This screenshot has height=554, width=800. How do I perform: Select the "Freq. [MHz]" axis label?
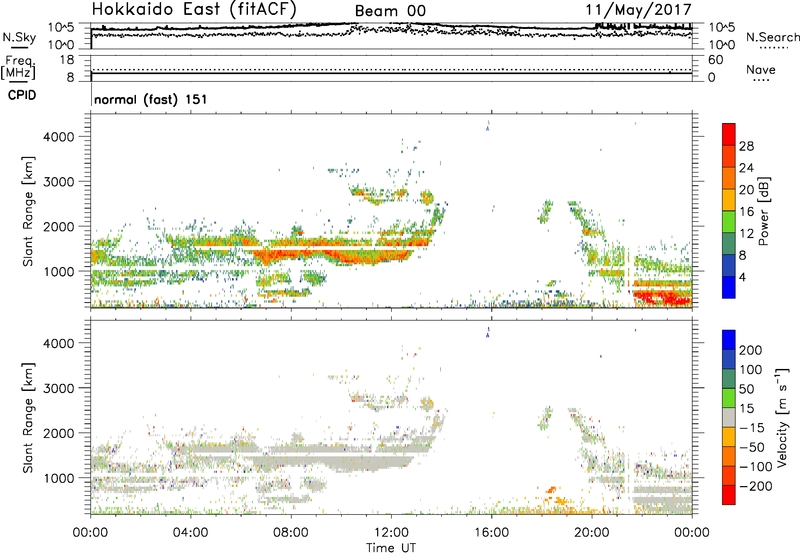(x=18, y=67)
